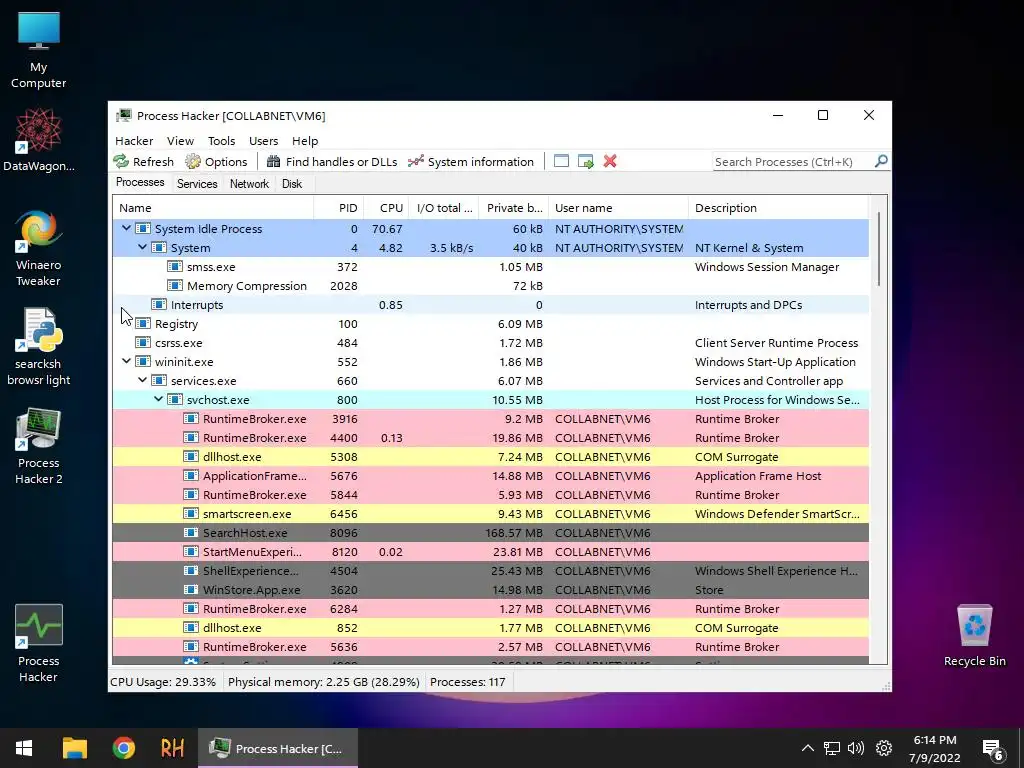Select the ShellExperience... process icon
The image size is (1024, 768).
191,570
